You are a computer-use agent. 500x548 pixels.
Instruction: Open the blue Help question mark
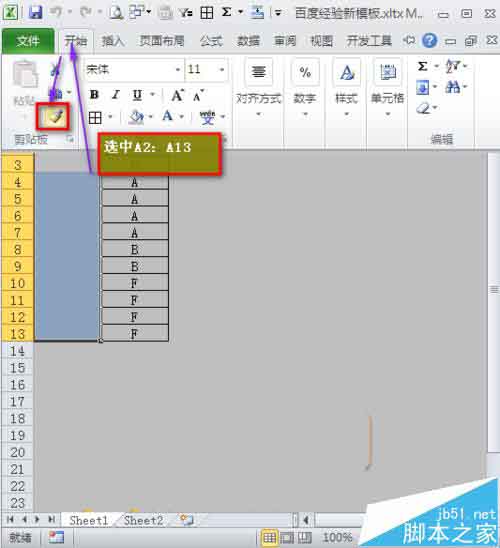click(x=429, y=41)
